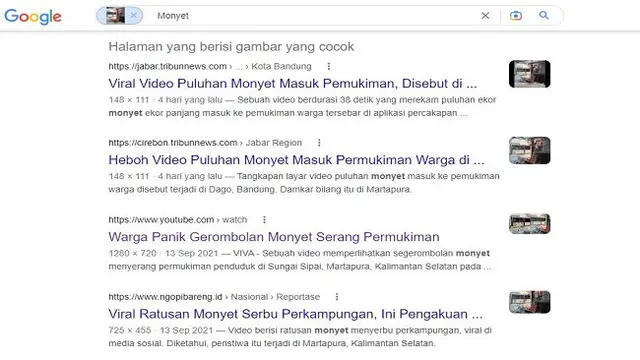Open "Viral Ratusan Monyet Serbu Perkampungan" result

pyautogui.click(x=296, y=314)
